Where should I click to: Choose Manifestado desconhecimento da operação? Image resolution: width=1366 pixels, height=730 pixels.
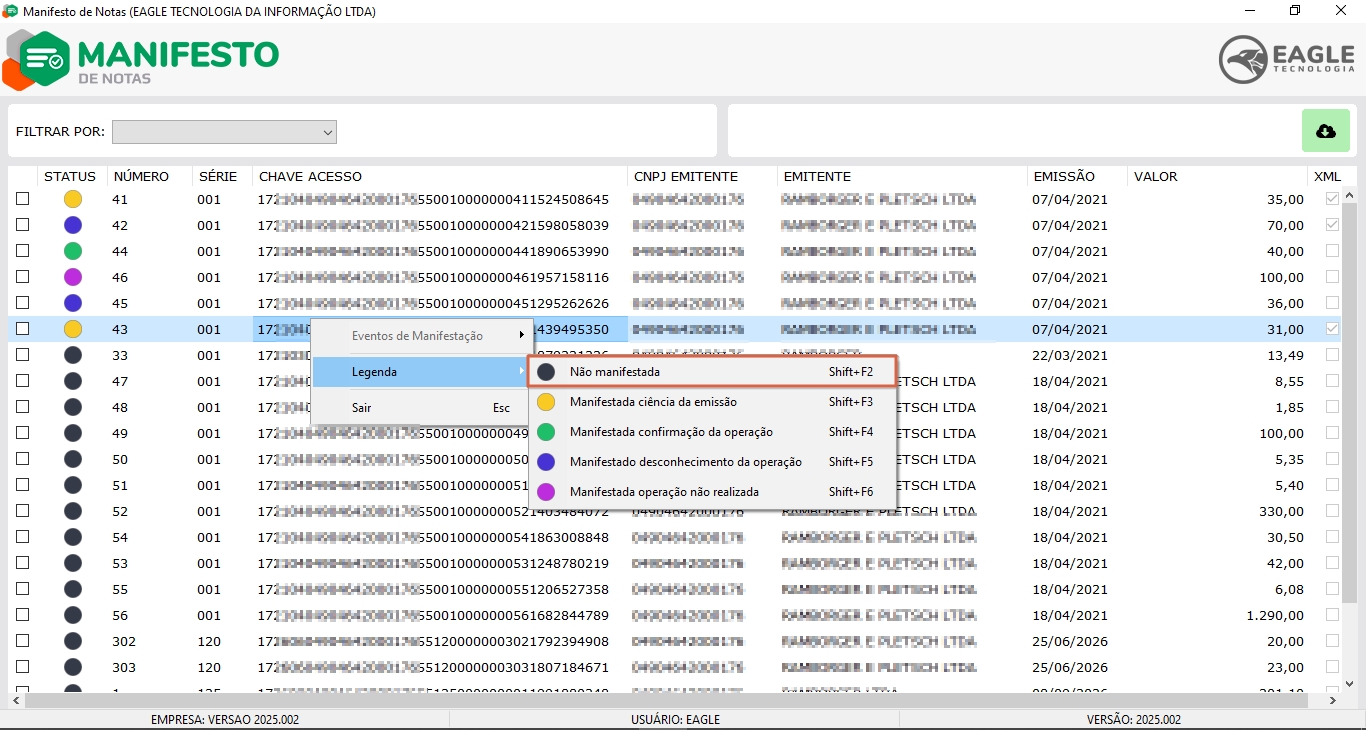[x=713, y=462]
